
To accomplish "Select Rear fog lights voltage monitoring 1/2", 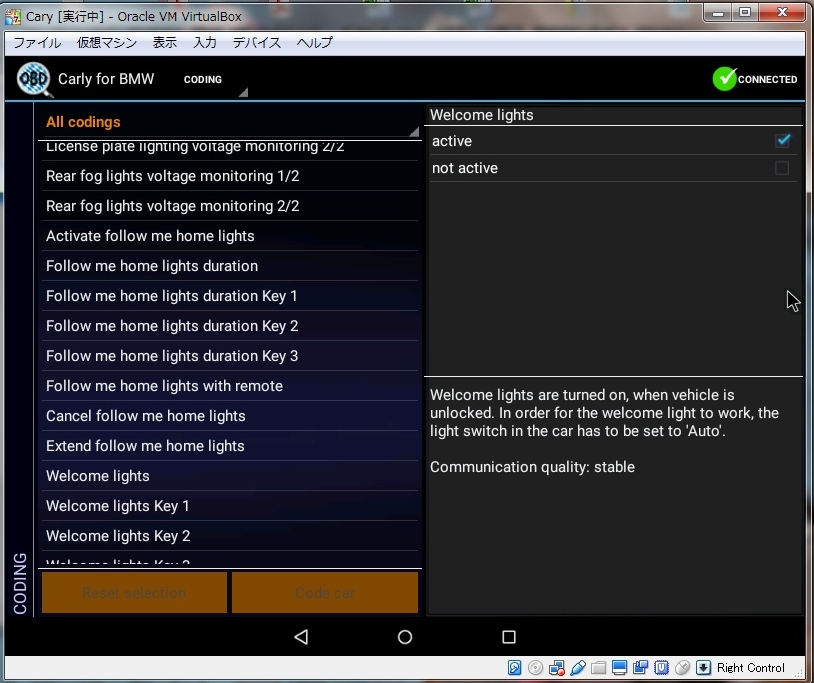I will pyautogui.click(x=229, y=176).
